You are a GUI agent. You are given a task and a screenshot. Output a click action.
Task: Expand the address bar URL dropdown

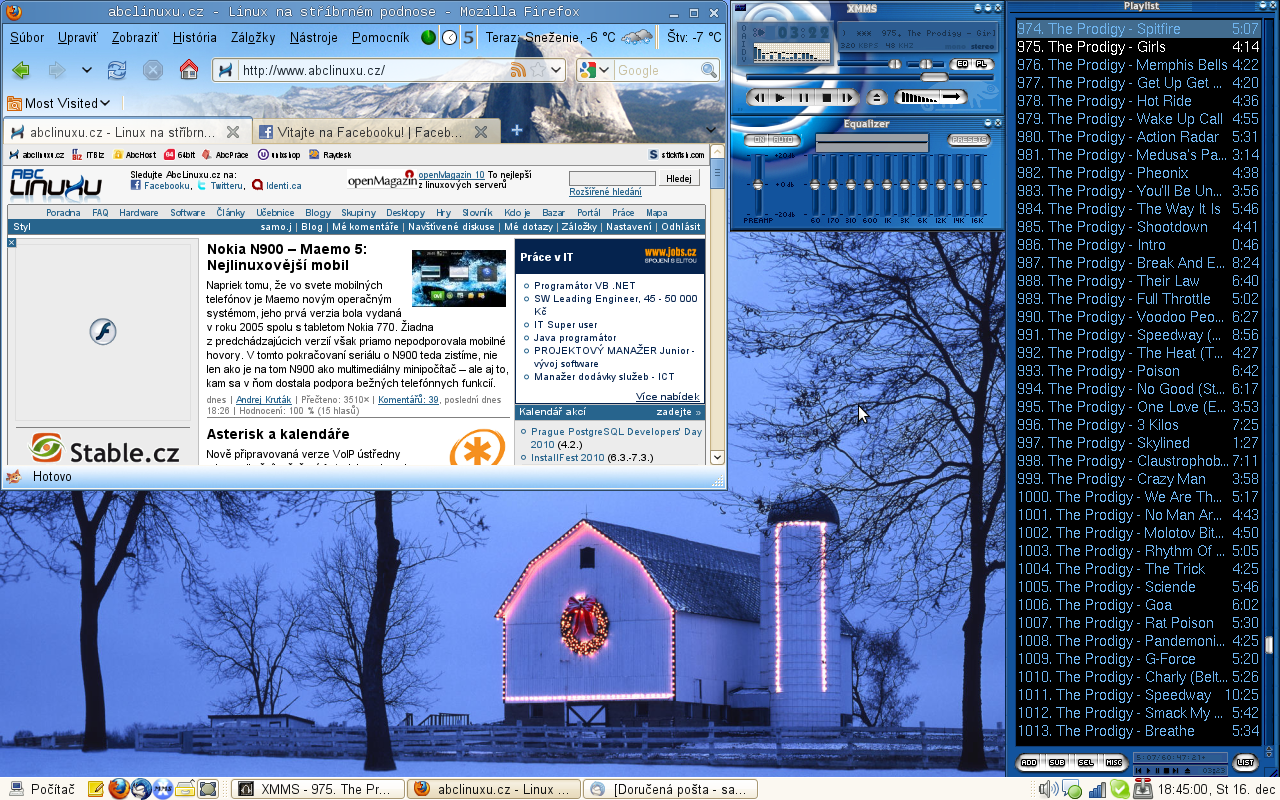[556, 70]
